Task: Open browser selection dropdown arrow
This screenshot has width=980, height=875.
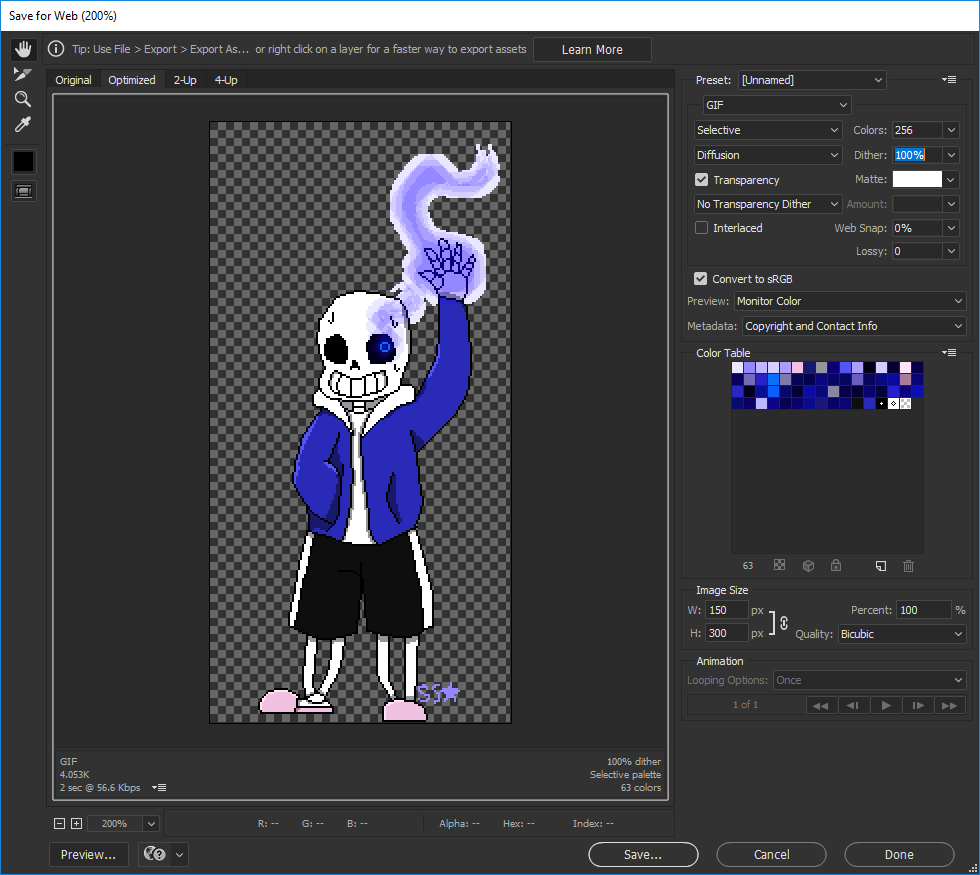Action: [179, 854]
